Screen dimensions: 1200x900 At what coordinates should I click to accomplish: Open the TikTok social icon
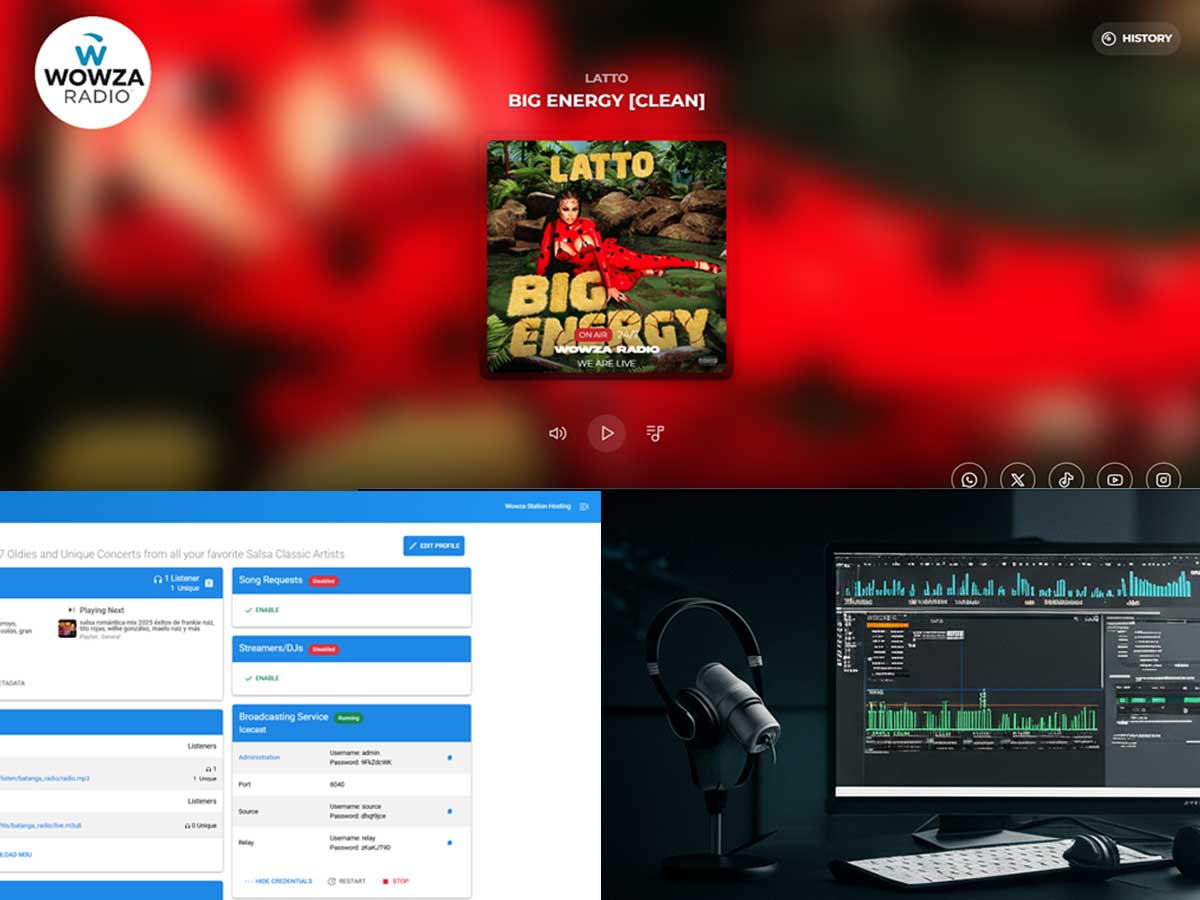[1066, 479]
